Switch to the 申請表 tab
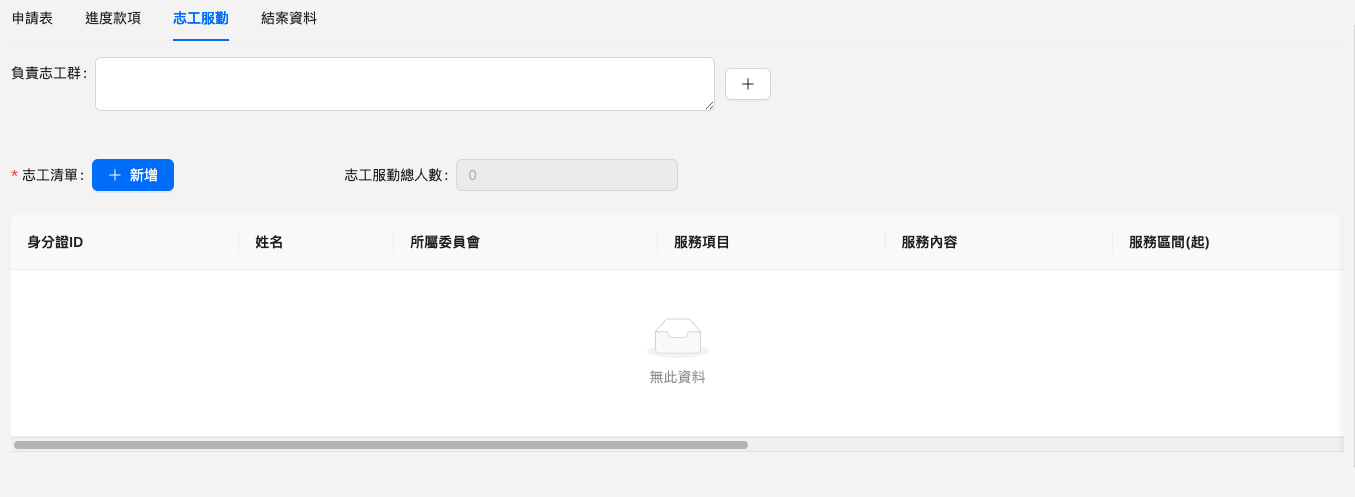The height and width of the screenshot is (497, 1355). (32, 18)
